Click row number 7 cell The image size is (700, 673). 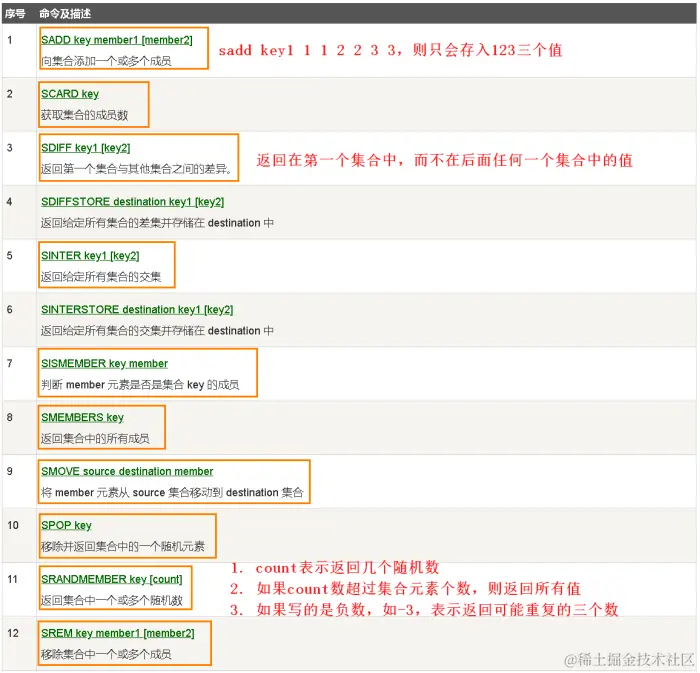pyautogui.click(x=20, y=374)
